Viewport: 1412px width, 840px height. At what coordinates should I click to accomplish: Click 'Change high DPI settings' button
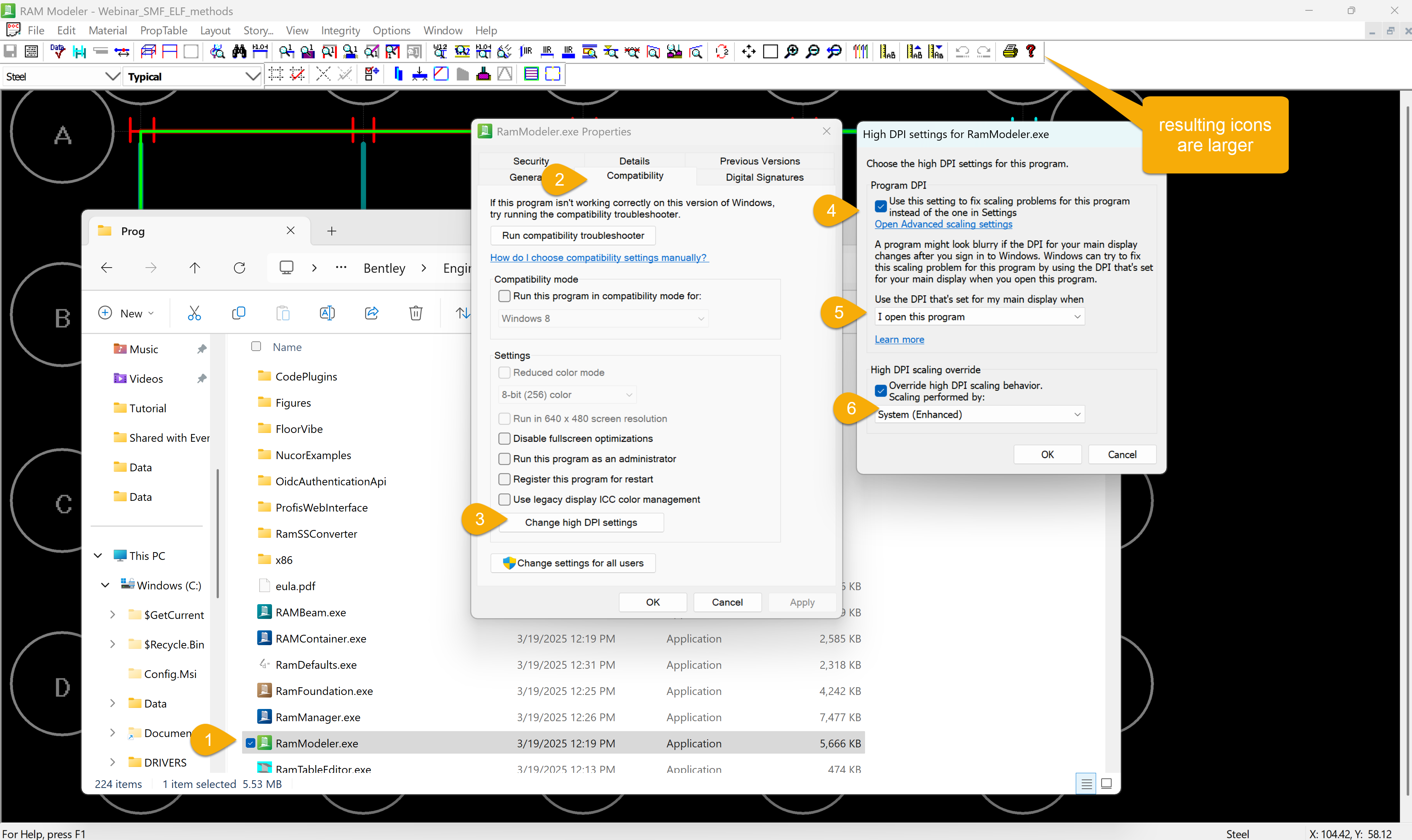pos(581,523)
